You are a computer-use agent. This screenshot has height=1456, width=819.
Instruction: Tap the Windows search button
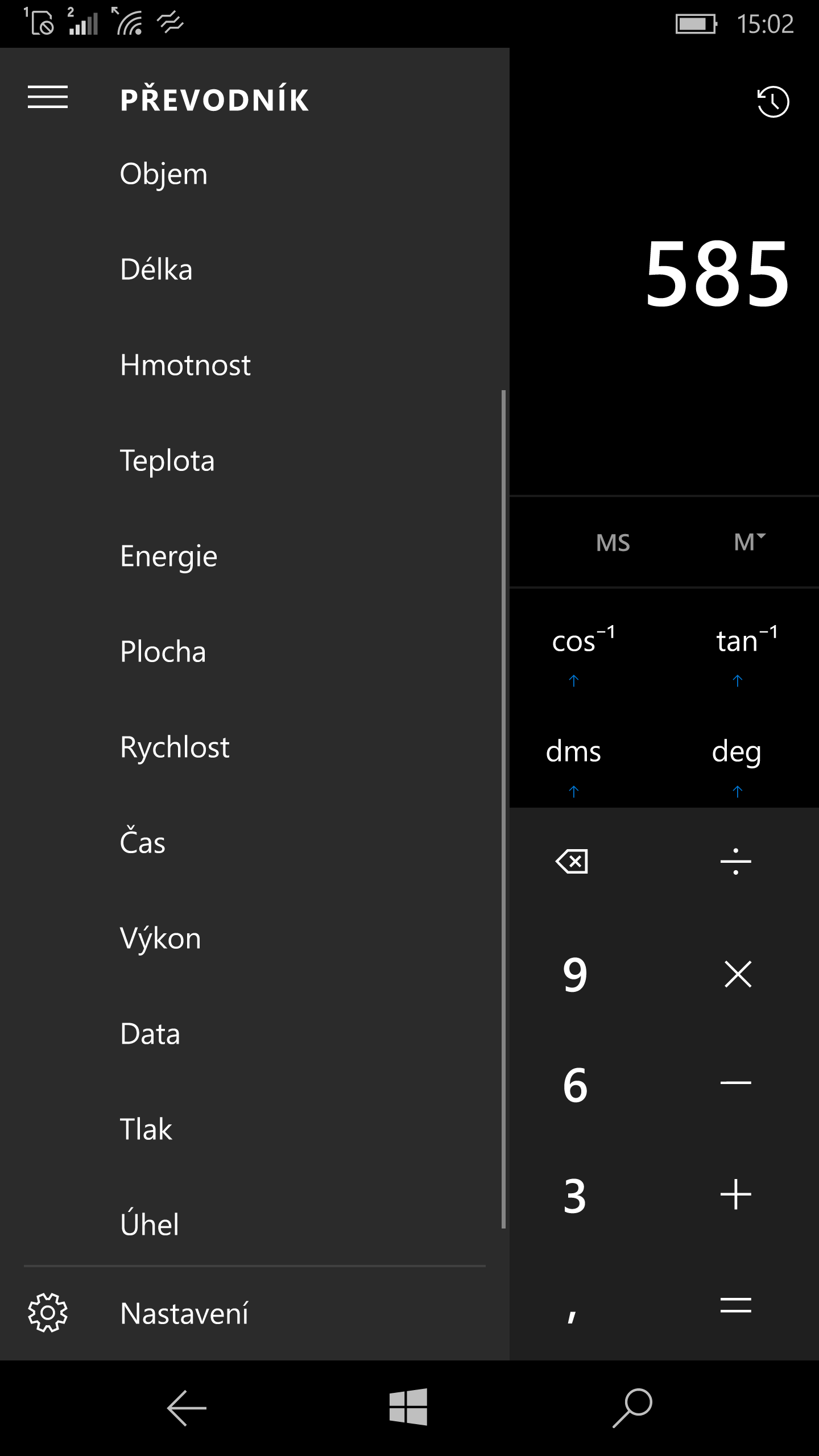[x=632, y=1408]
